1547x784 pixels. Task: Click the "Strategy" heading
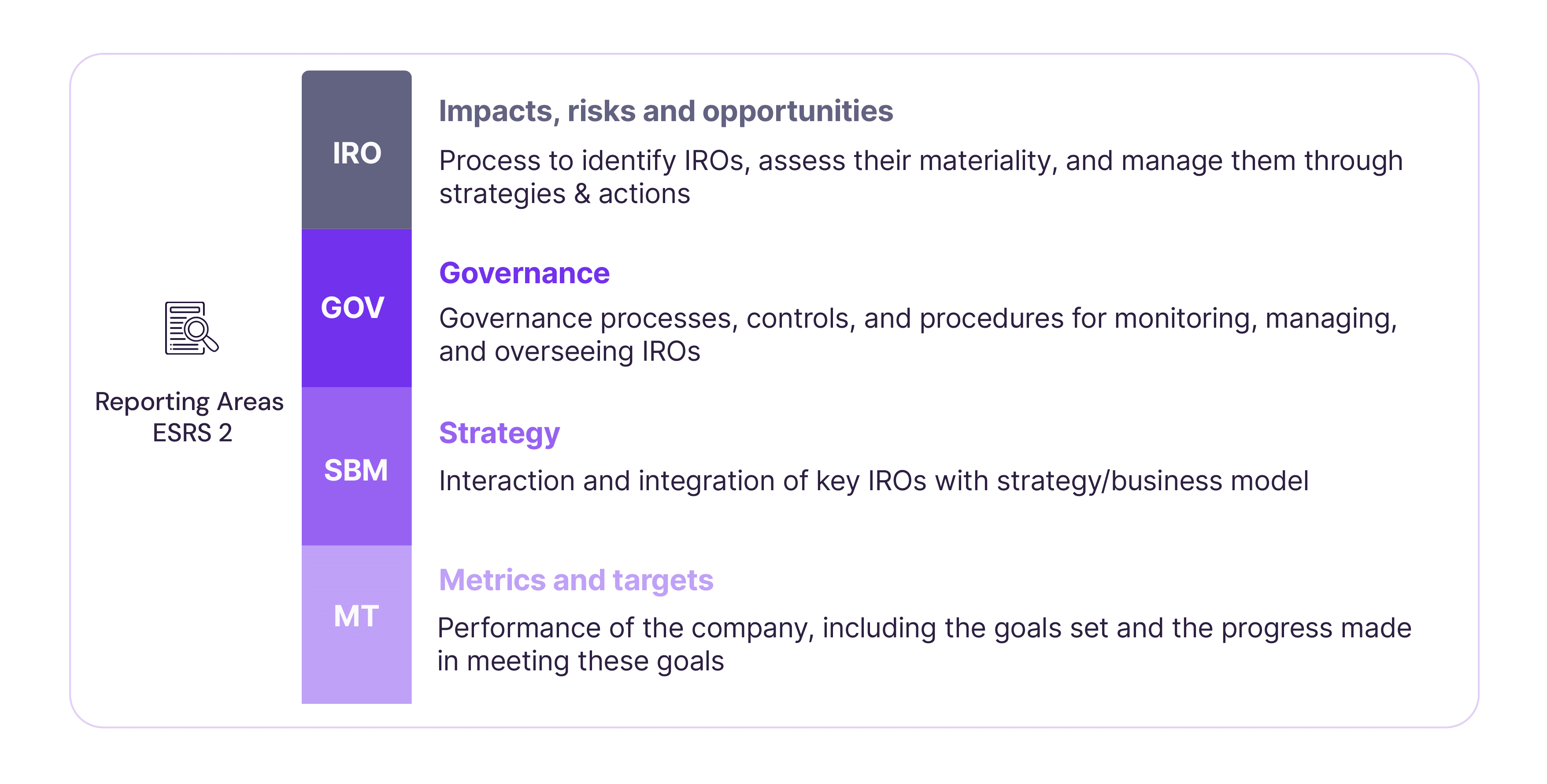point(499,433)
